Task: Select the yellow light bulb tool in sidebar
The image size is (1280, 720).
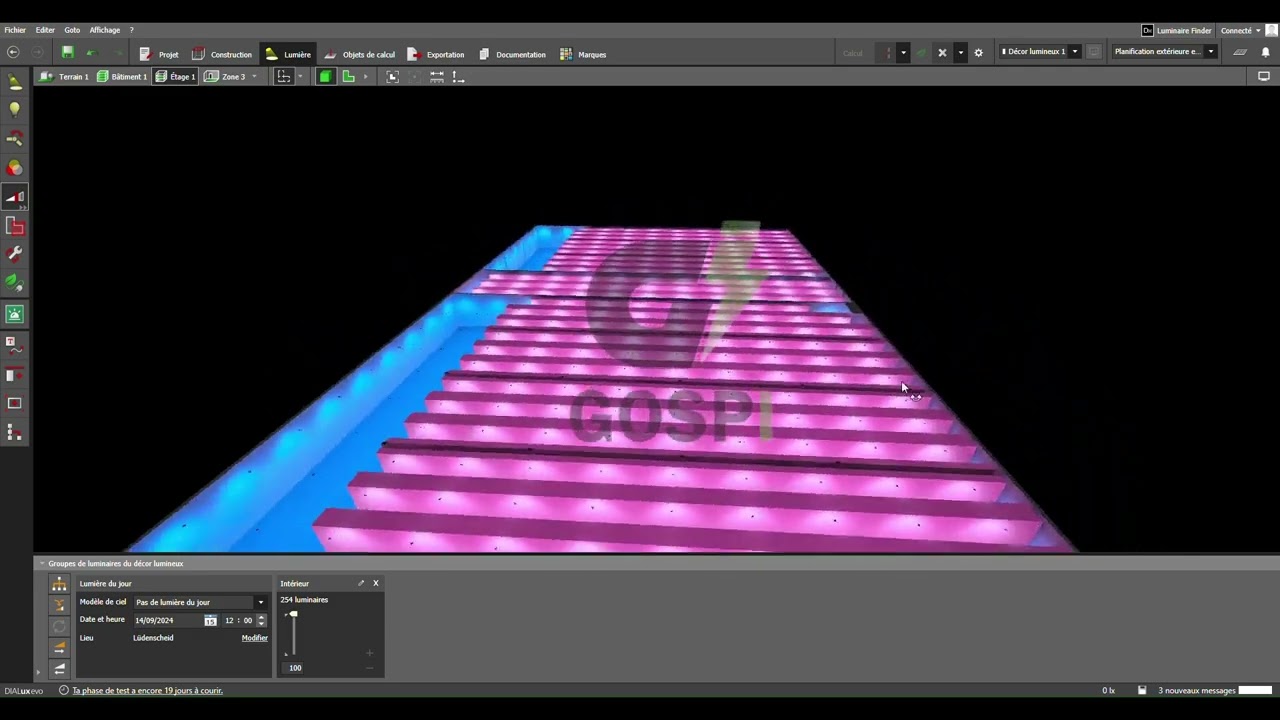Action: [x=15, y=109]
